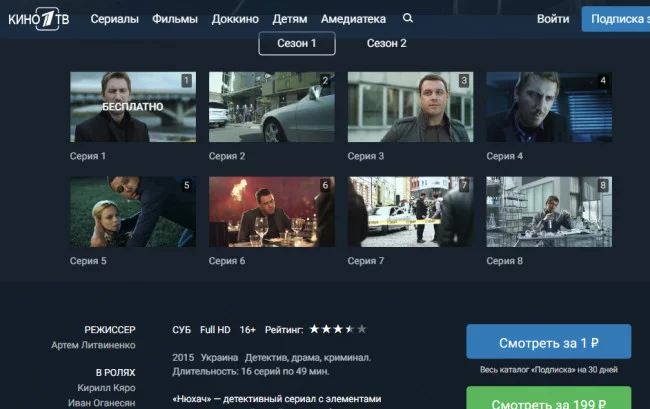Open the Серия 7 thumbnail

tap(410, 212)
